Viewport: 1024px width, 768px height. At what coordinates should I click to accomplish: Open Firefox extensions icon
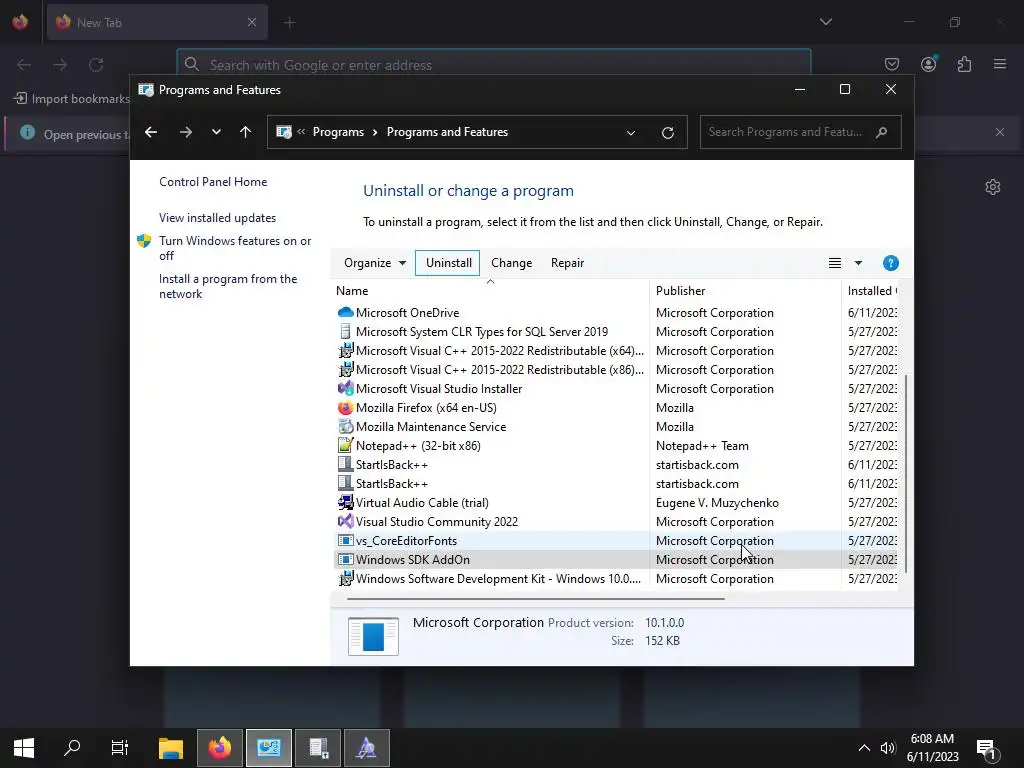click(964, 64)
